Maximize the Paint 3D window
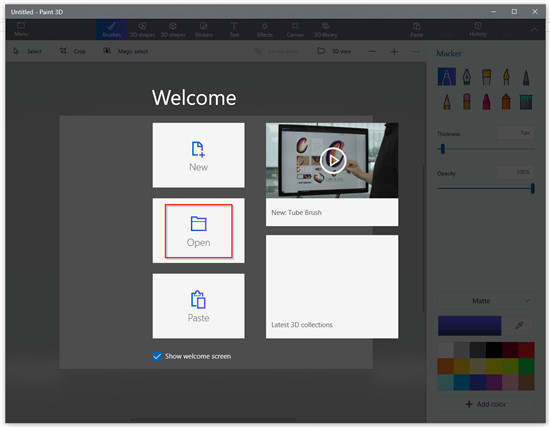550x427 pixels. point(514,12)
